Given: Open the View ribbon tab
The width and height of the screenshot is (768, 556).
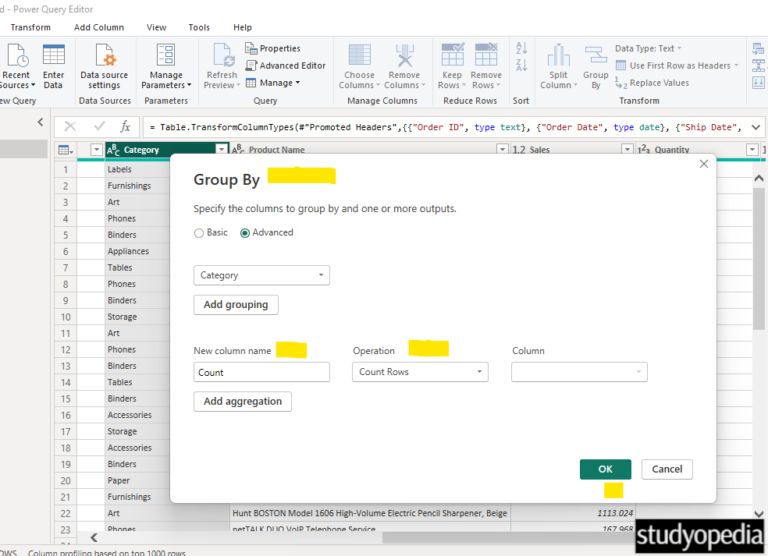Looking at the screenshot, I should point(156,27).
